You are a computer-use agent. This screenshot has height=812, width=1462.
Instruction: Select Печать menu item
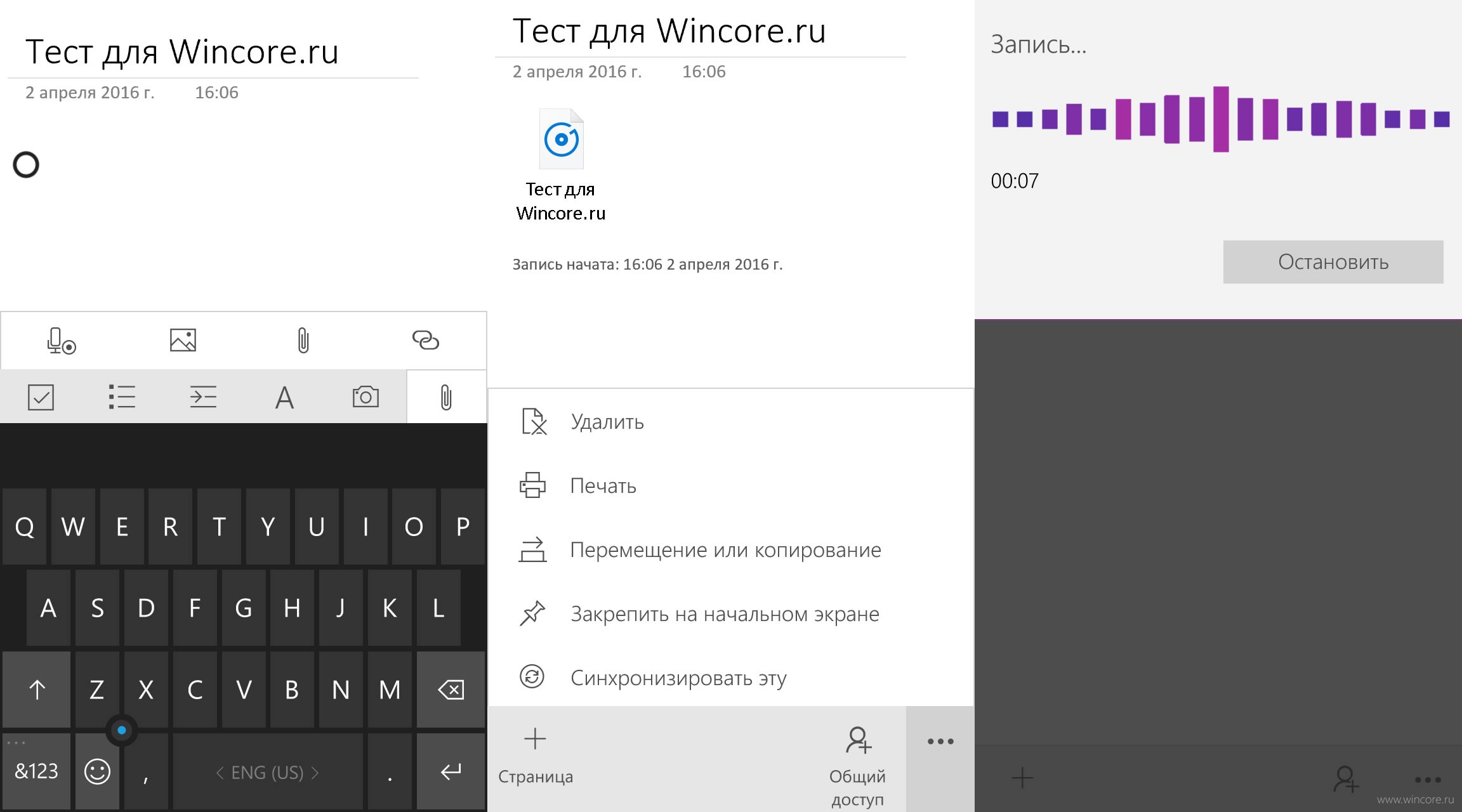[731, 486]
